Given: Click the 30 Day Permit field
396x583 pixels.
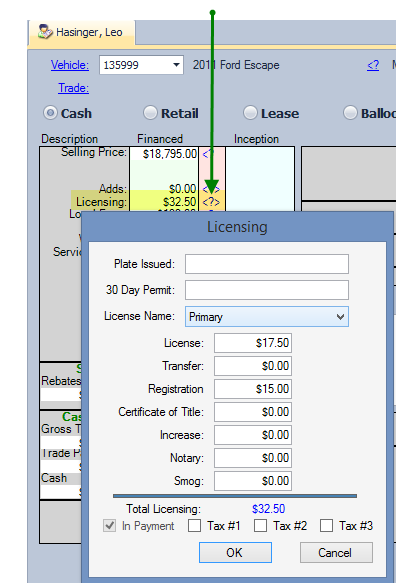Looking at the screenshot, I should pos(267,290).
